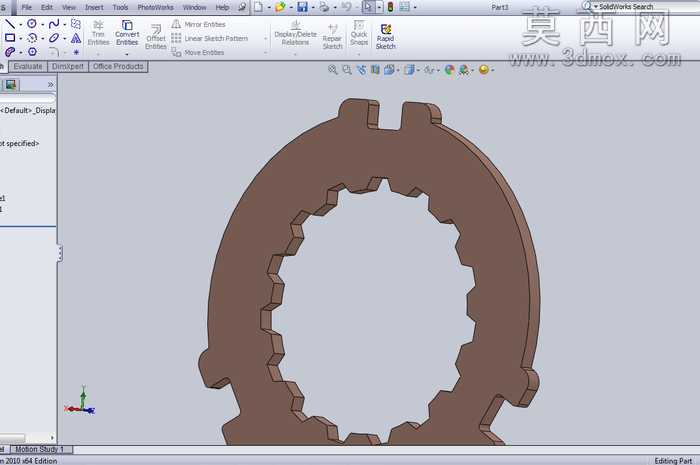Open the Tools menu
This screenshot has height=465, width=700.
tap(120, 7)
